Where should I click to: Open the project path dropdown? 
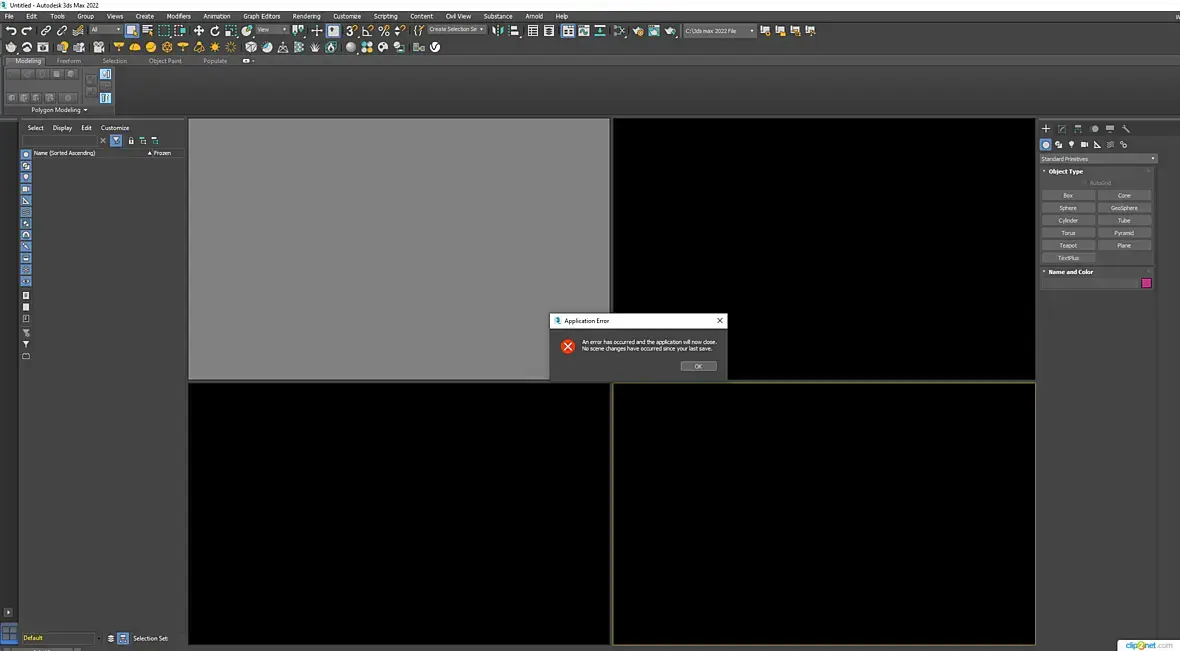719,31
